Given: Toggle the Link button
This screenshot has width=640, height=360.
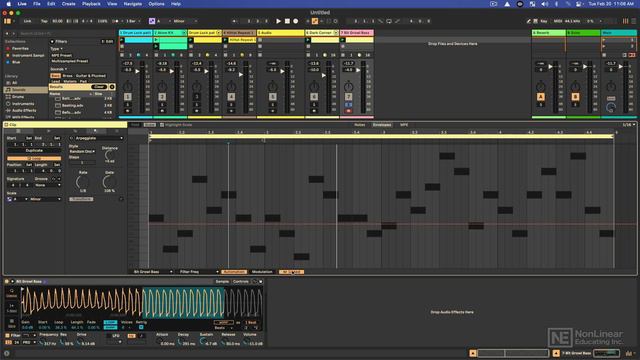Looking at the screenshot, I should coord(27,21).
